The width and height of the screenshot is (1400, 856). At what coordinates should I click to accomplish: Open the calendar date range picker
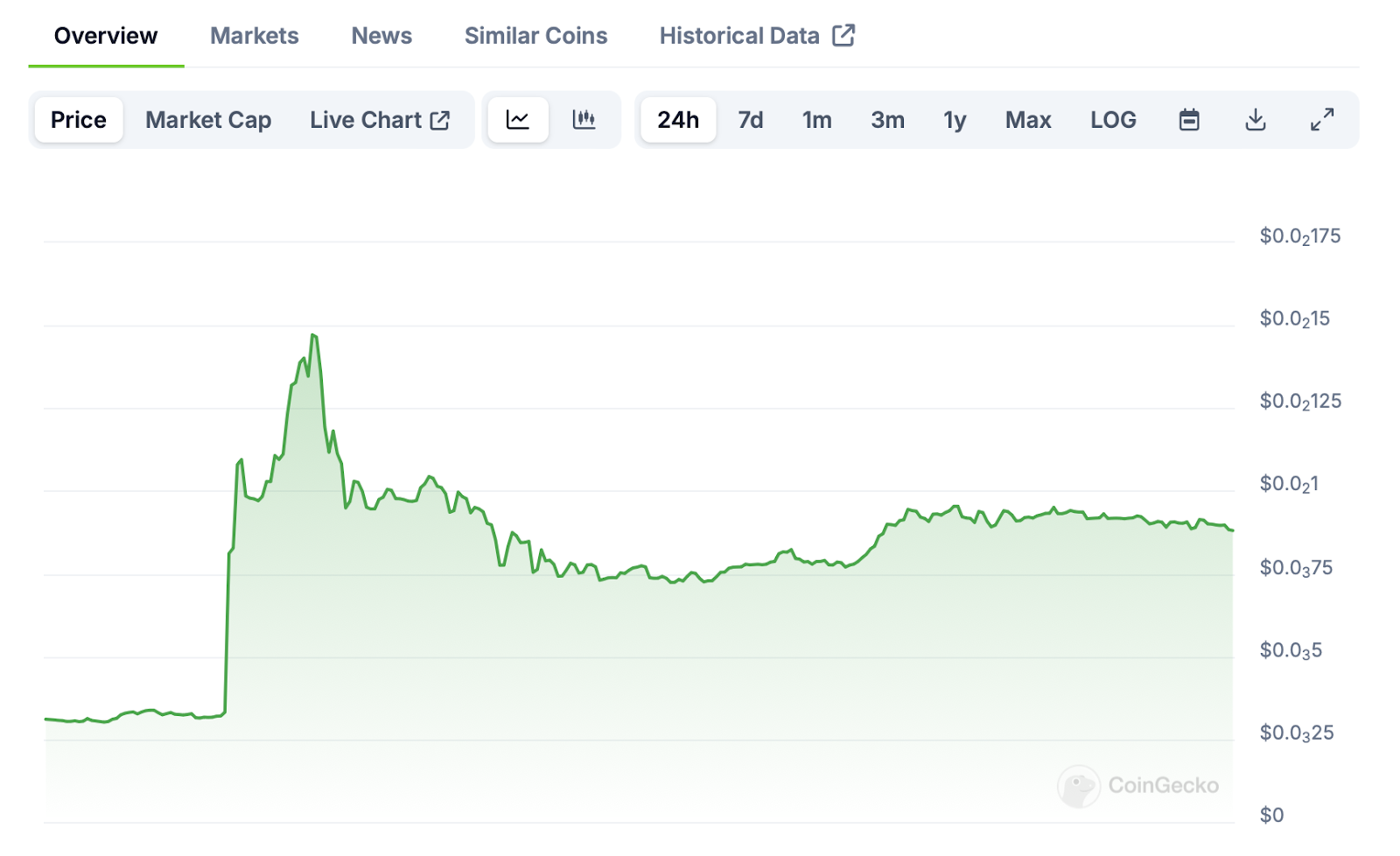[x=1189, y=120]
